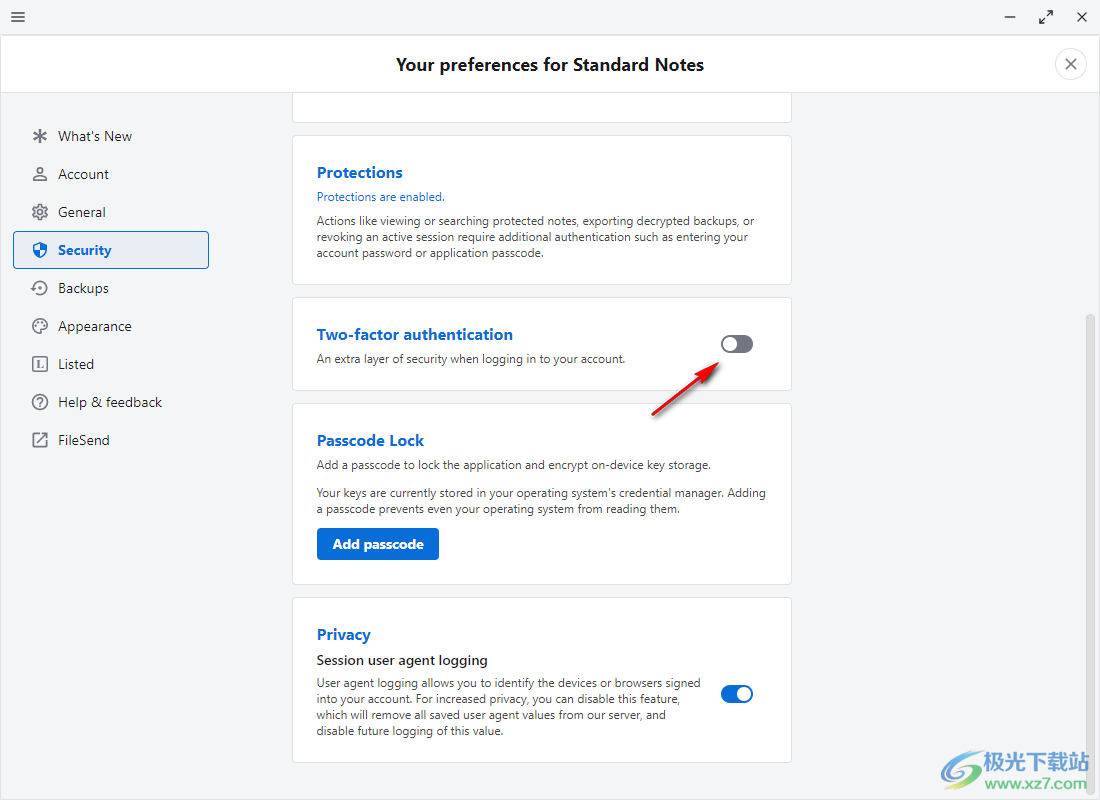1100x800 pixels.
Task: Click the Security shield icon
Action: (40, 250)
